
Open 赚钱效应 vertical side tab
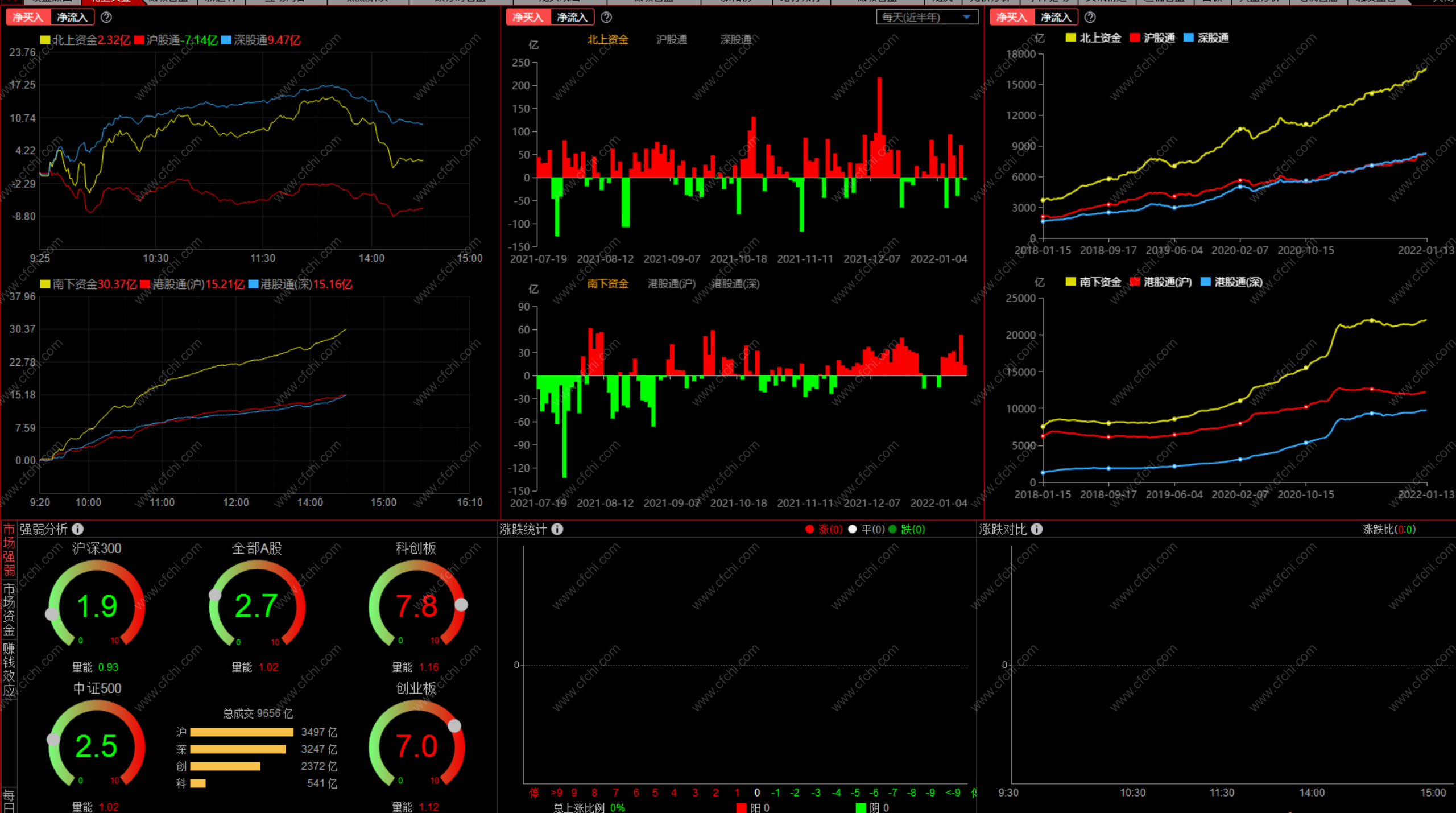pyautogui.click(x=9, y=669)
